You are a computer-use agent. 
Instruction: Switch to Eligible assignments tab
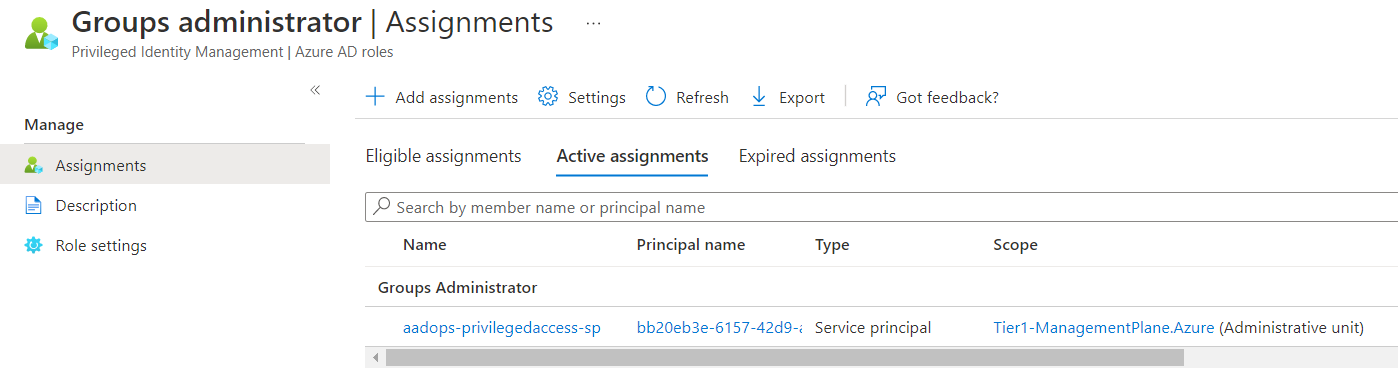tap(443, 156)
